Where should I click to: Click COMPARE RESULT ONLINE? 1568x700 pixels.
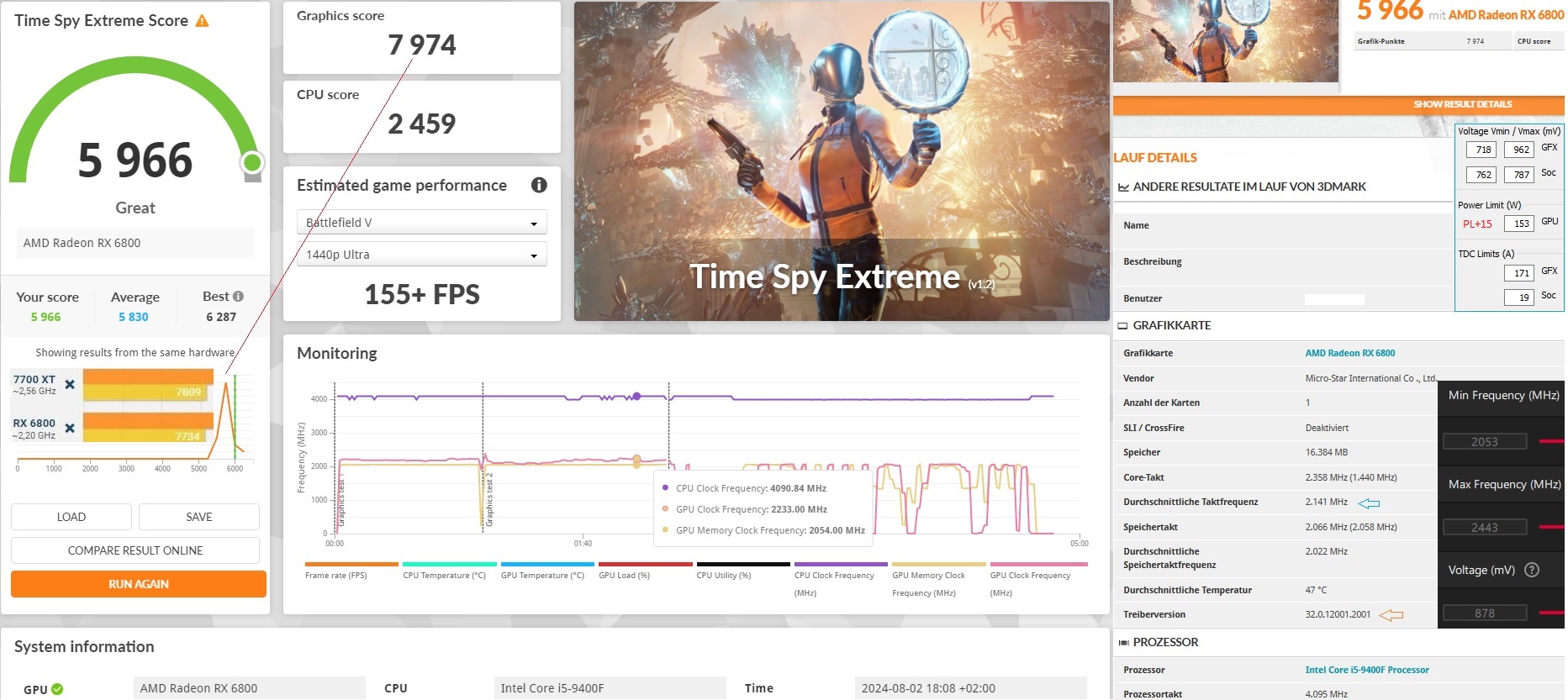[x=135, y=550]
